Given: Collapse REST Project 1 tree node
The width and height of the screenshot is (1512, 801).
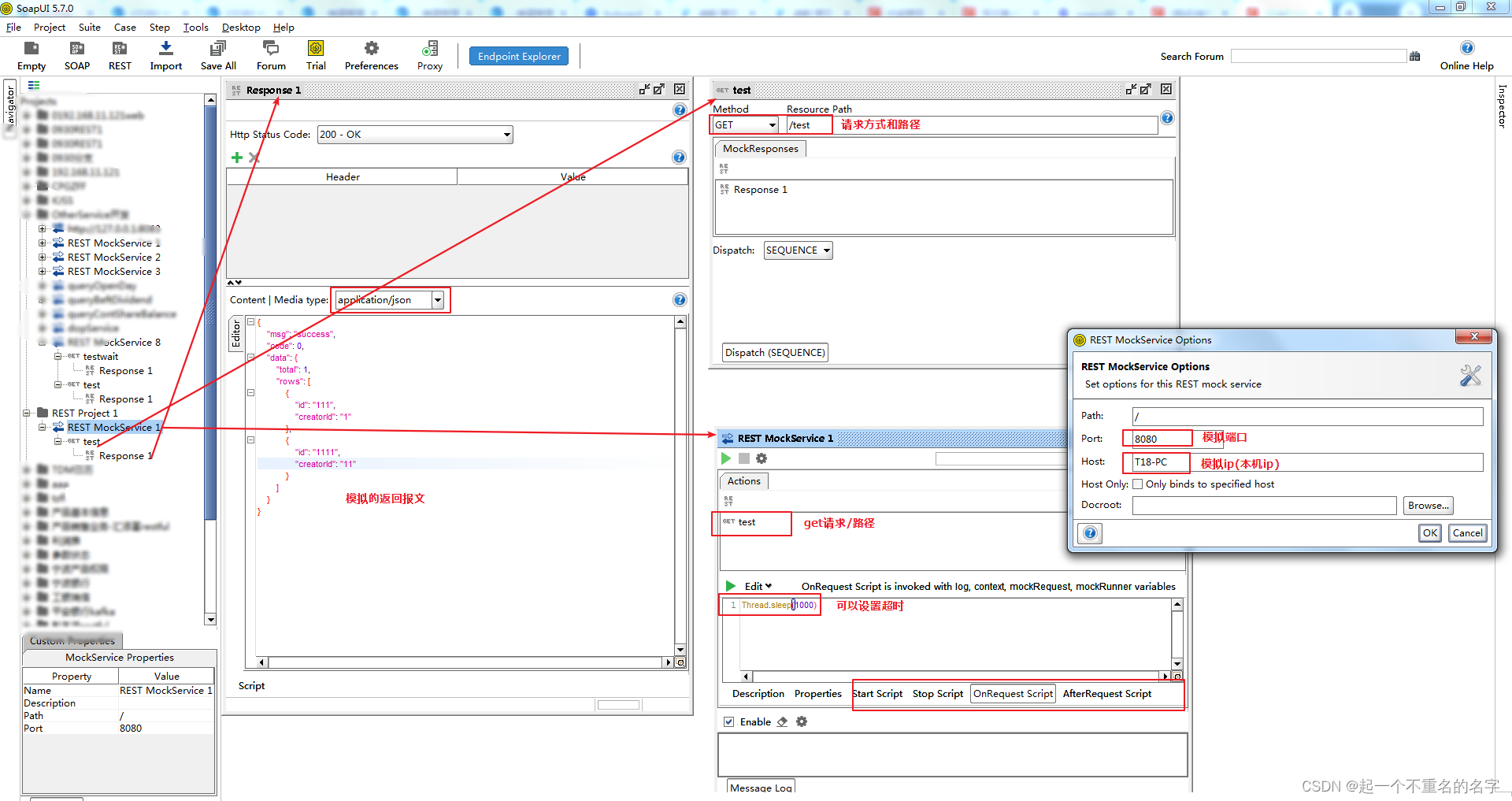Looking at the screenshot, I should tap(27, 413).
